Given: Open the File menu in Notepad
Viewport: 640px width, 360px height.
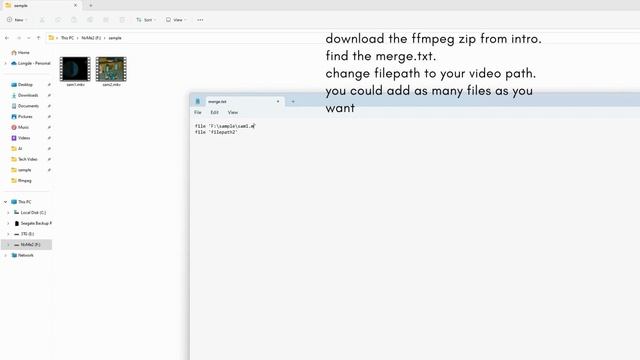Looking at the screenshot, I should point(198,112).
